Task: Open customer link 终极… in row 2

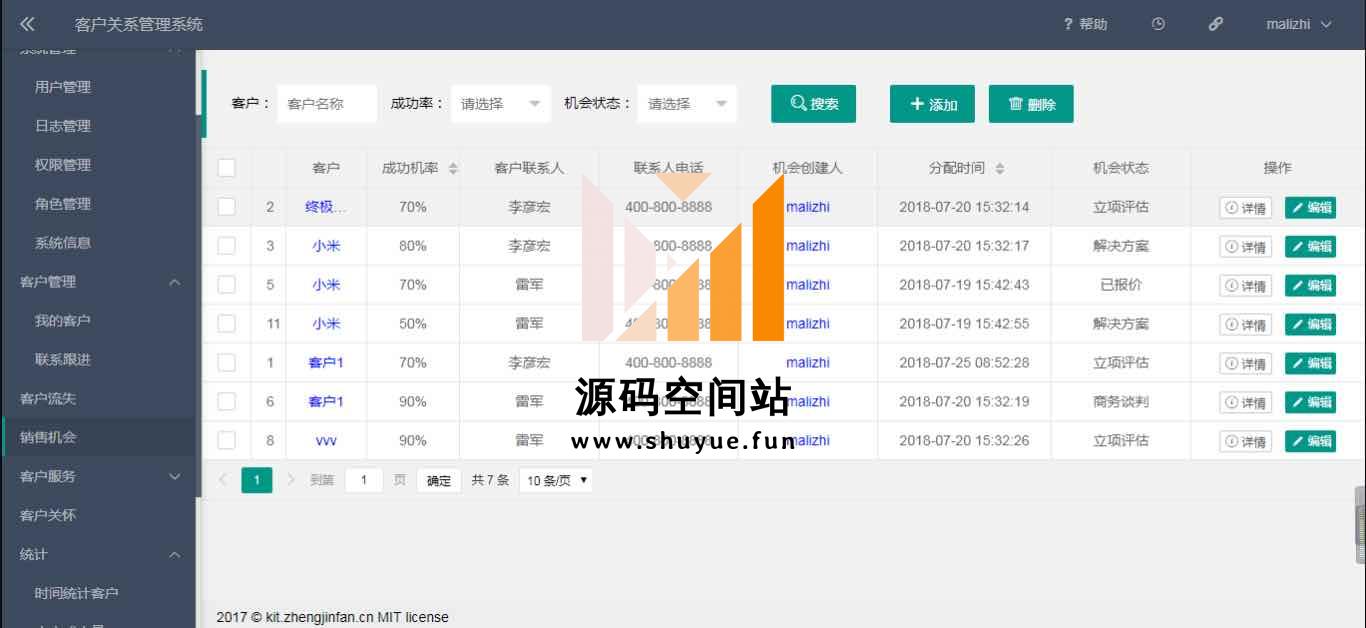Action: pos(326,207)
